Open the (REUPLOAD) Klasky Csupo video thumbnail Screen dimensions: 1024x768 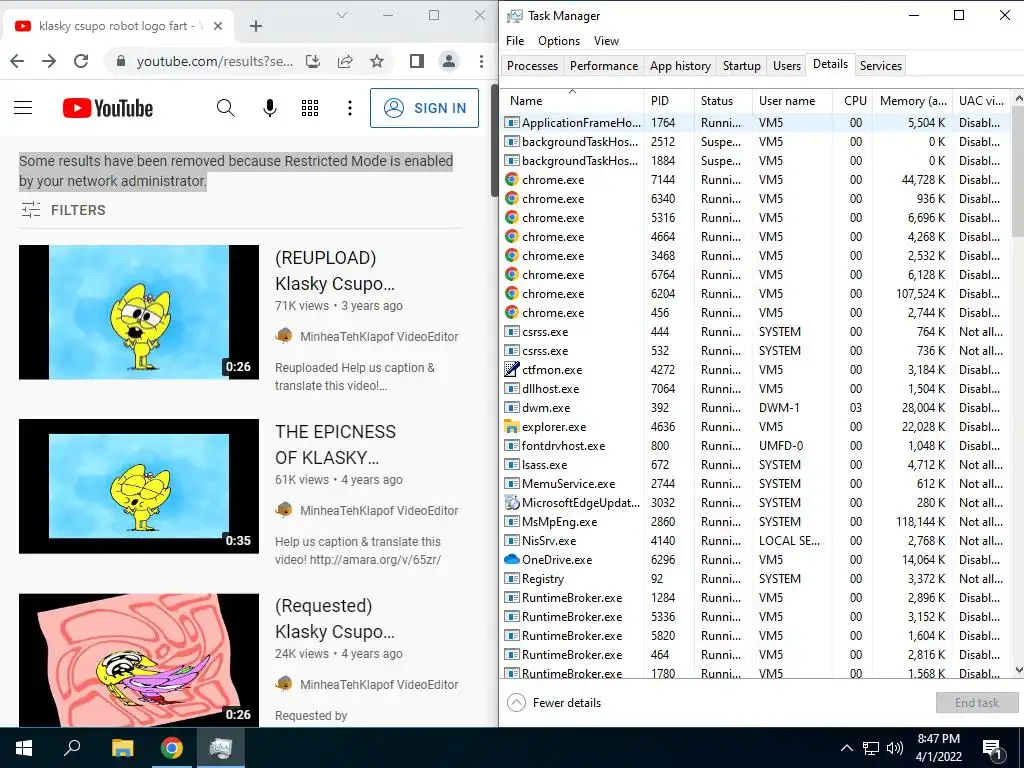click(139, 312)
